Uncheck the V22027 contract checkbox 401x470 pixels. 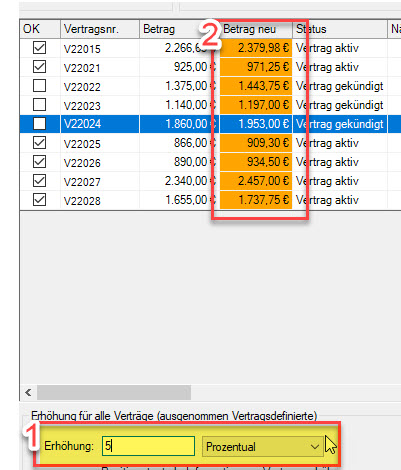coord(39,181)
